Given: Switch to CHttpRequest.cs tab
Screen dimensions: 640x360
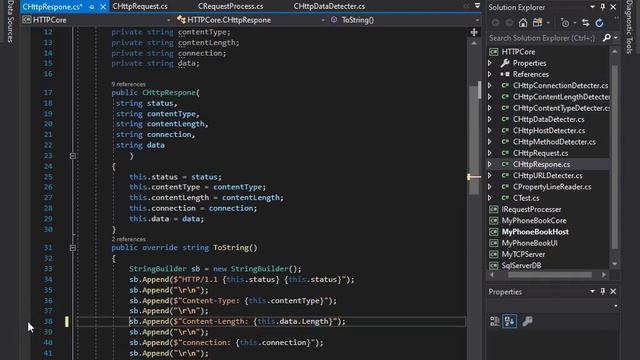Looking at the screenshot, I should (140, 6).
